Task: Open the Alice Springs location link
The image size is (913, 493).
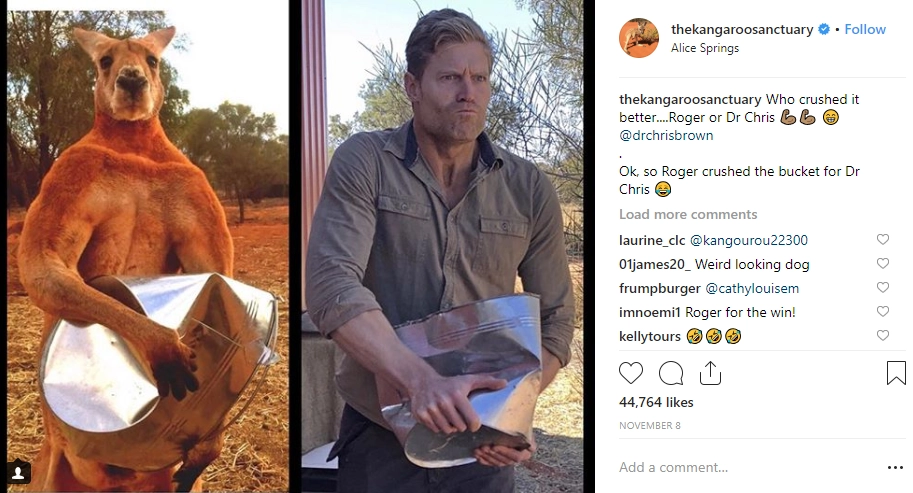Action: [x=707, y=47]
